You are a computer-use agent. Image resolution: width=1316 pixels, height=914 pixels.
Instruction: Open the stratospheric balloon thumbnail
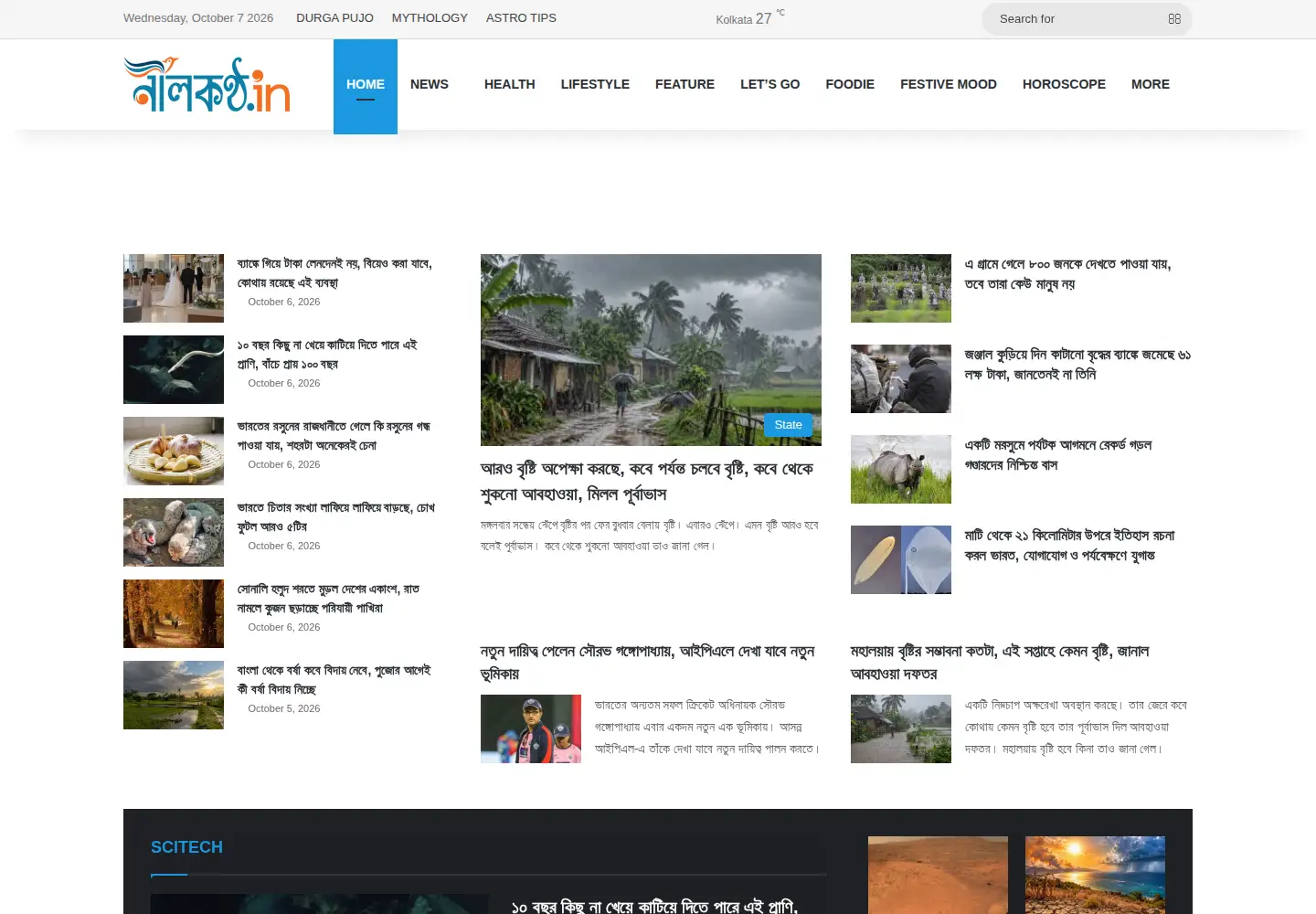tap(901, 559)
